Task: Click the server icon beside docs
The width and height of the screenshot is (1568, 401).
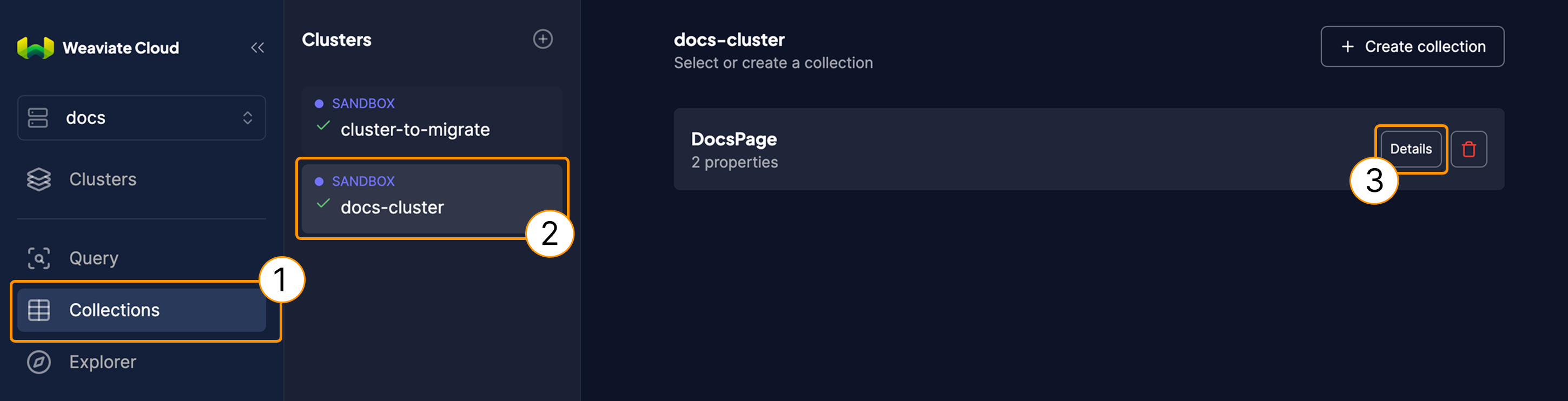Action: coord(38,117)
